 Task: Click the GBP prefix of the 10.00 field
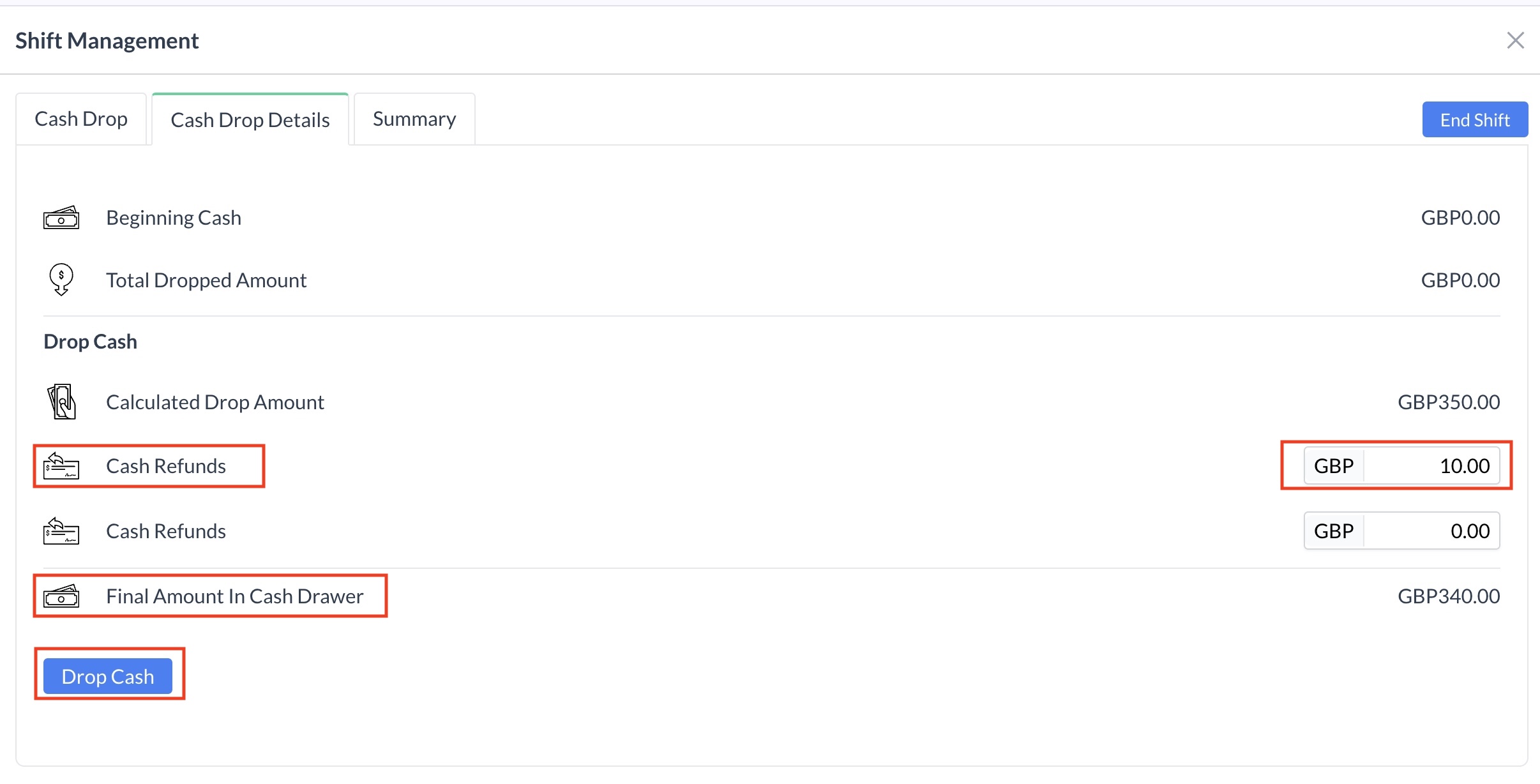[1334, 466]
